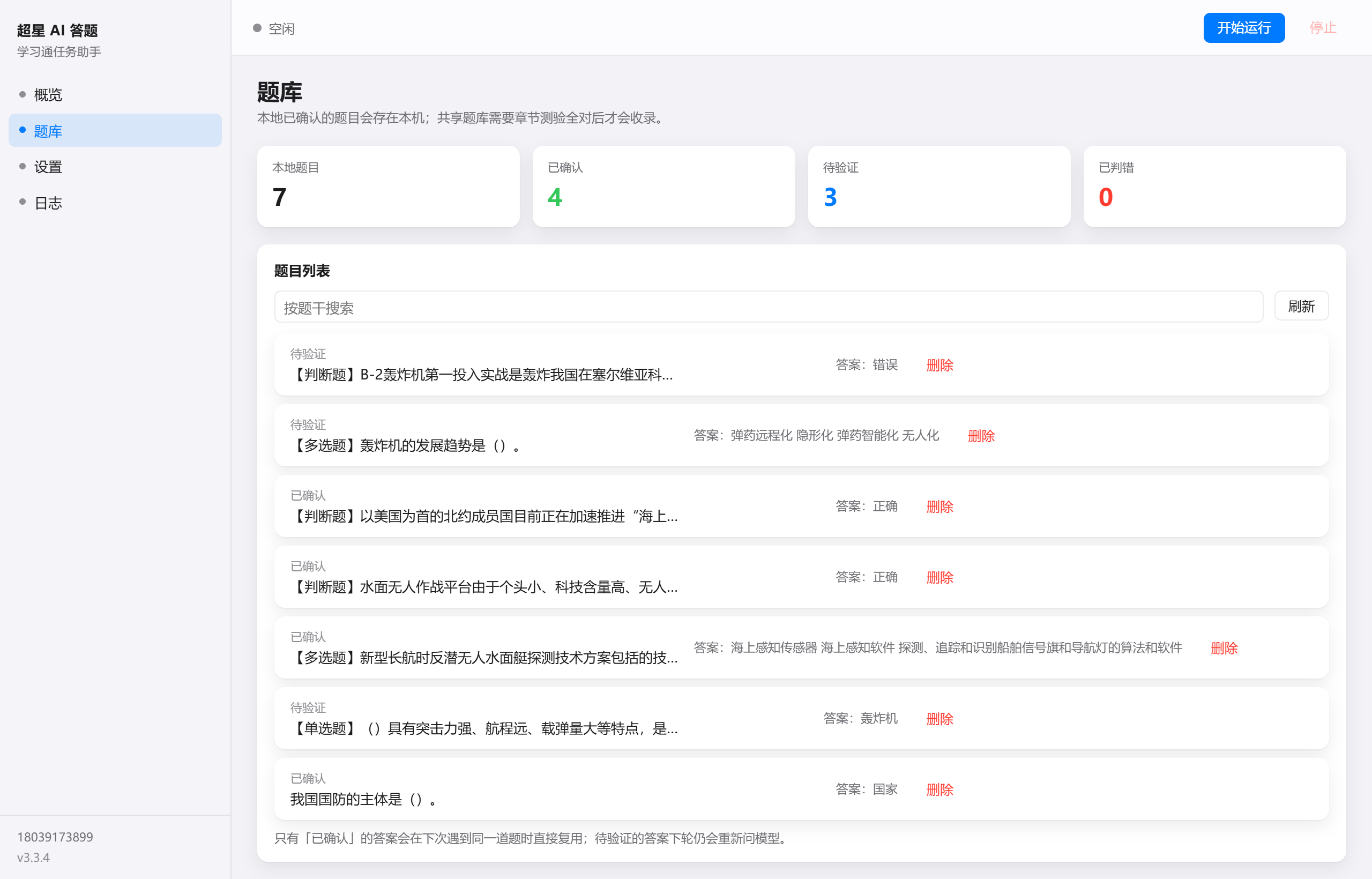Focus the 按题干搜索 search field
Viewport: 1372px width, 879px height.
[768, 307]
